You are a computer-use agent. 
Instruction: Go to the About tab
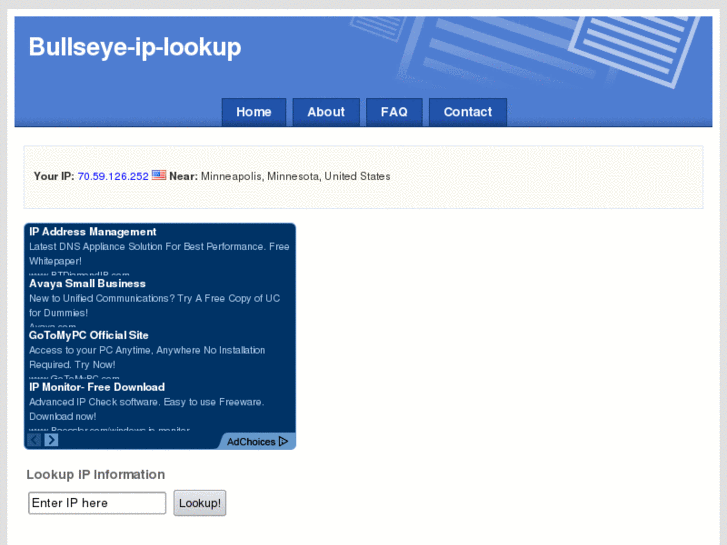click(326, 112)
